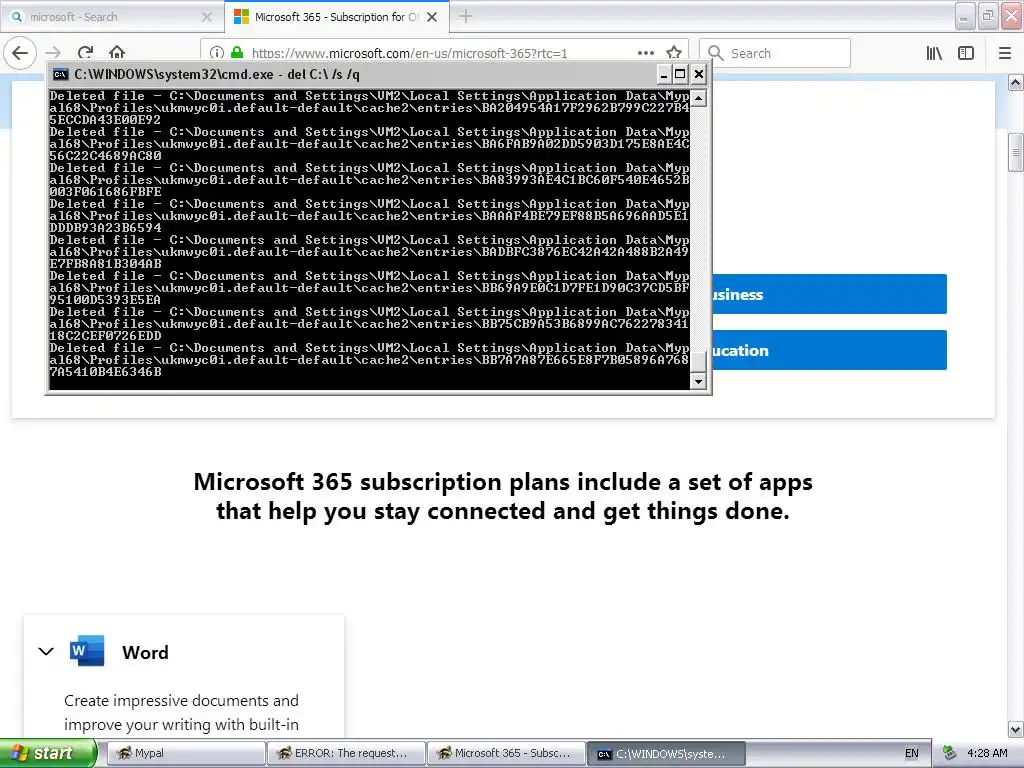
Task: Switch to ERROR: The request taskbar window
Action: click(x=346, y=753)
